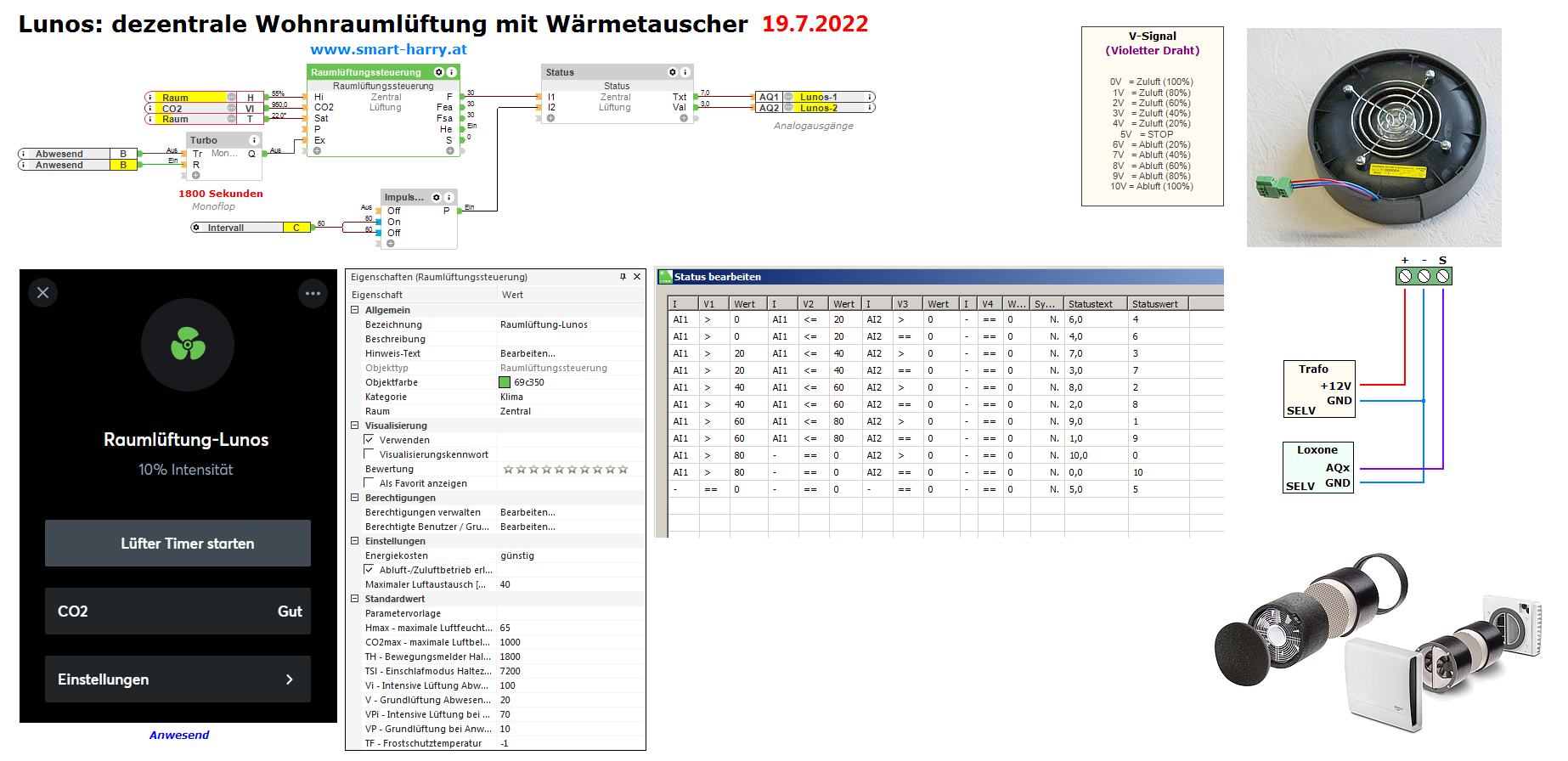This screenshot has width=1568, height=761.
Task: Click info icon on Lunos-1 output
Action: tap(870, 97)
